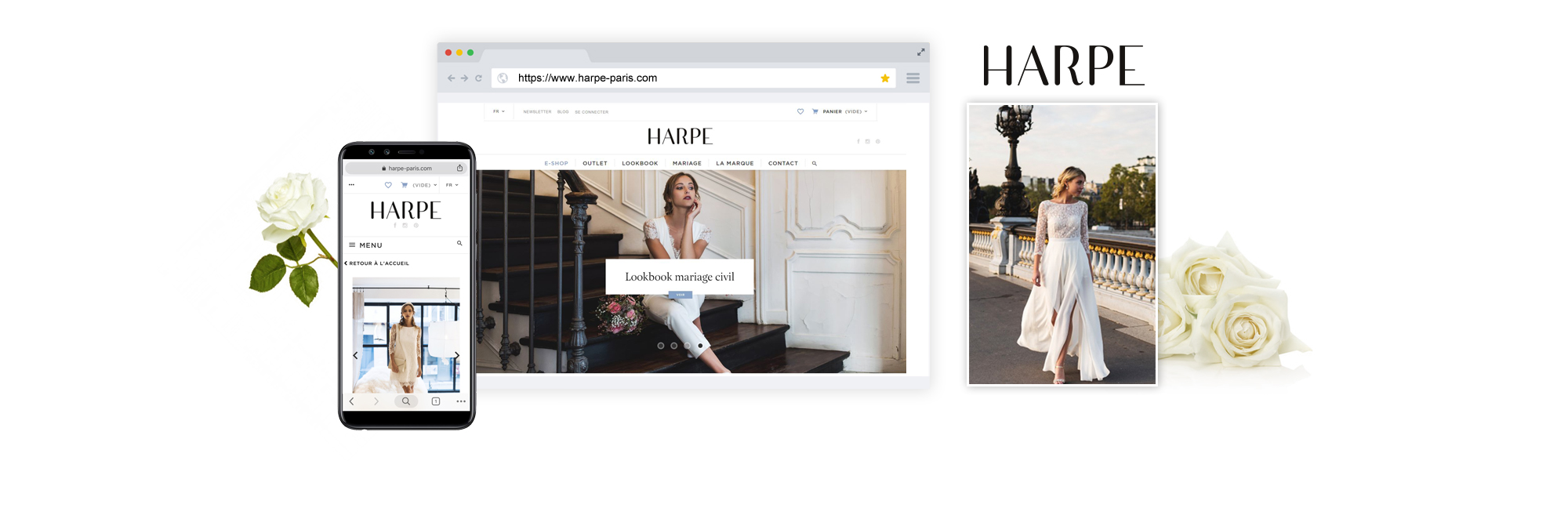The width and height of the screenshot is (1568, 508).
Task: Tap the cart icon on the phone site
Action: (x=405, y=185)
